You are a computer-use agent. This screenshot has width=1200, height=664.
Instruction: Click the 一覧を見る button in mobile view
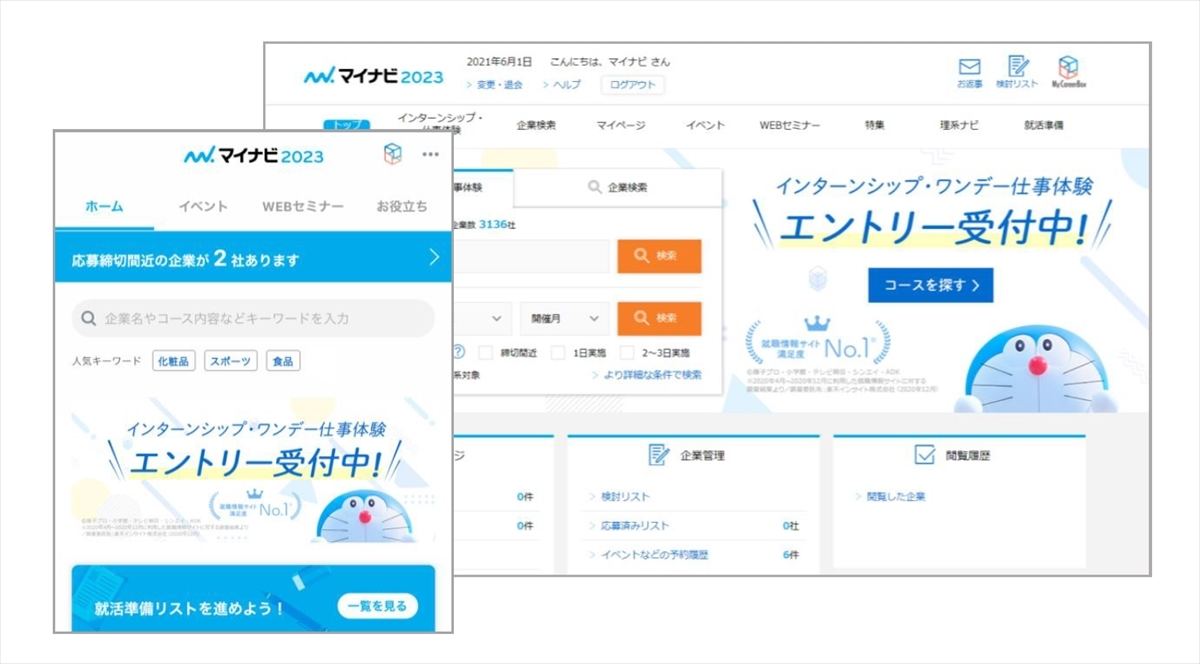tap(378, 606)
